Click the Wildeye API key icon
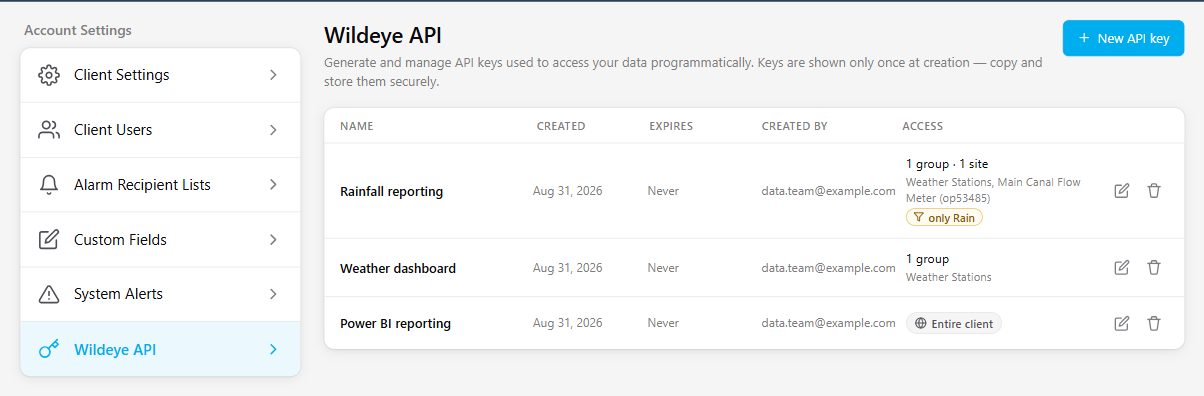 tap(49, 349)
